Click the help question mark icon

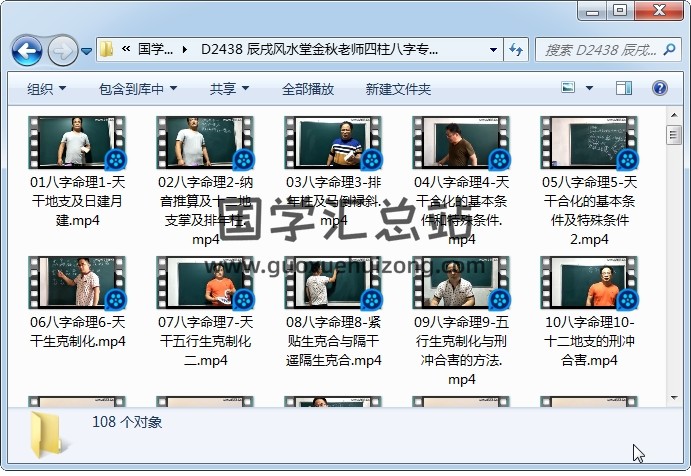tap(660, 89)
